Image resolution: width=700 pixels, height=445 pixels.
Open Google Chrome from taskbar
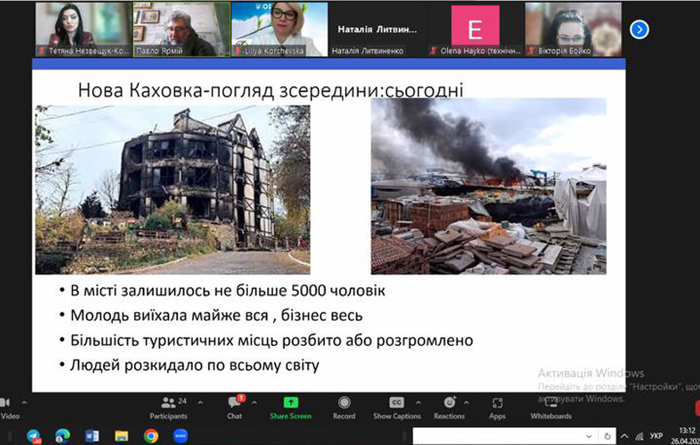151,436
